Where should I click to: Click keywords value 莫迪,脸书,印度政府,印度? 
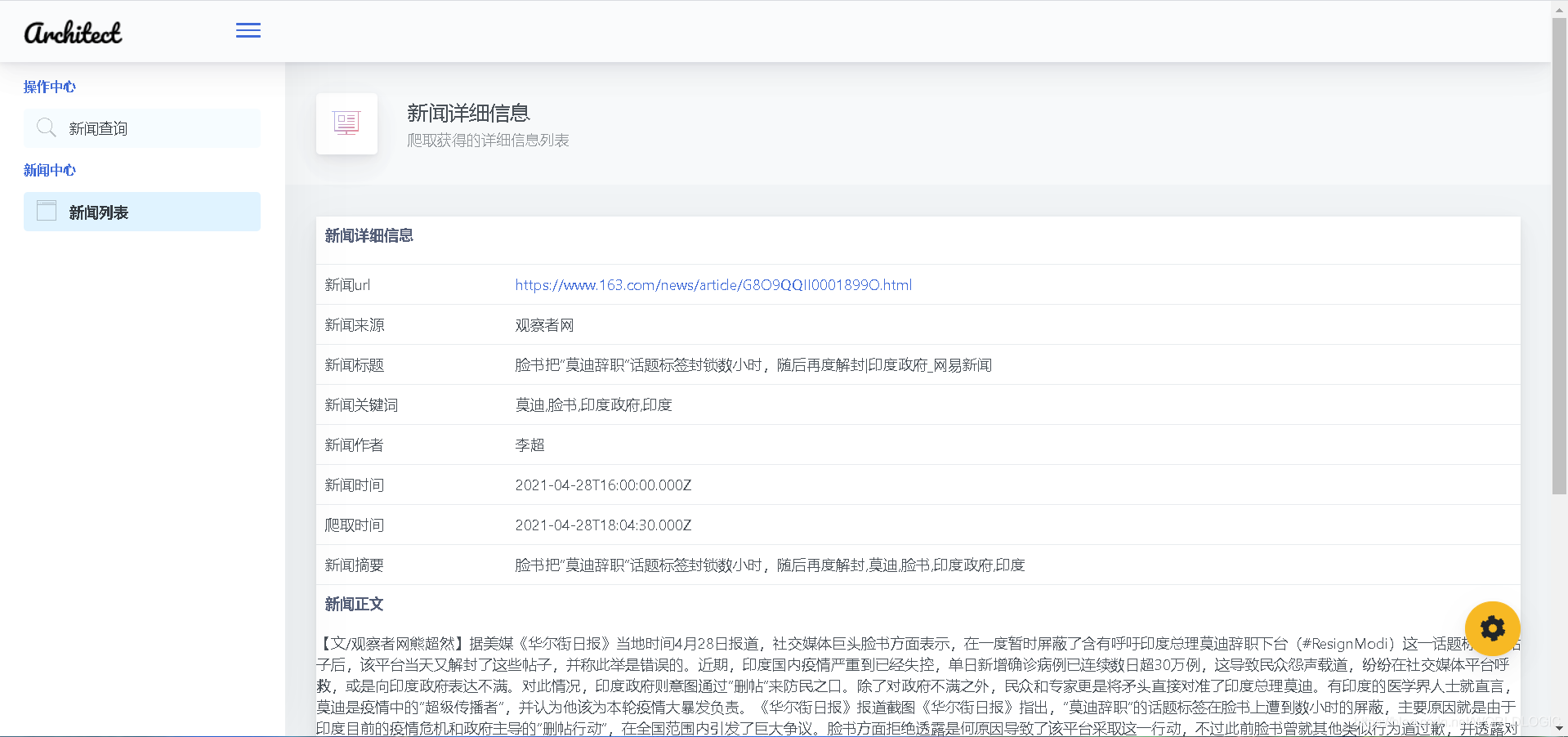pos(593,405)
